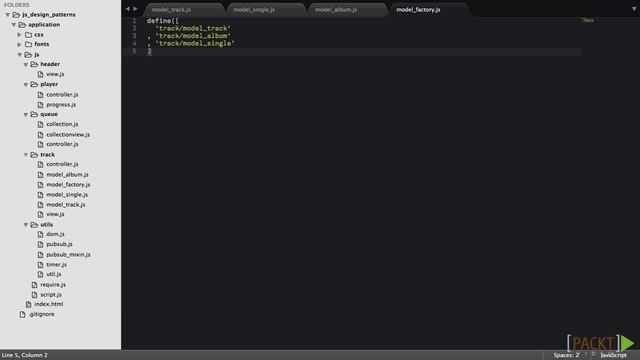Collapse the js folder arrow
The height and width of the screenshot is (360, 640).
pyautogui.click(x=20, y=55)
